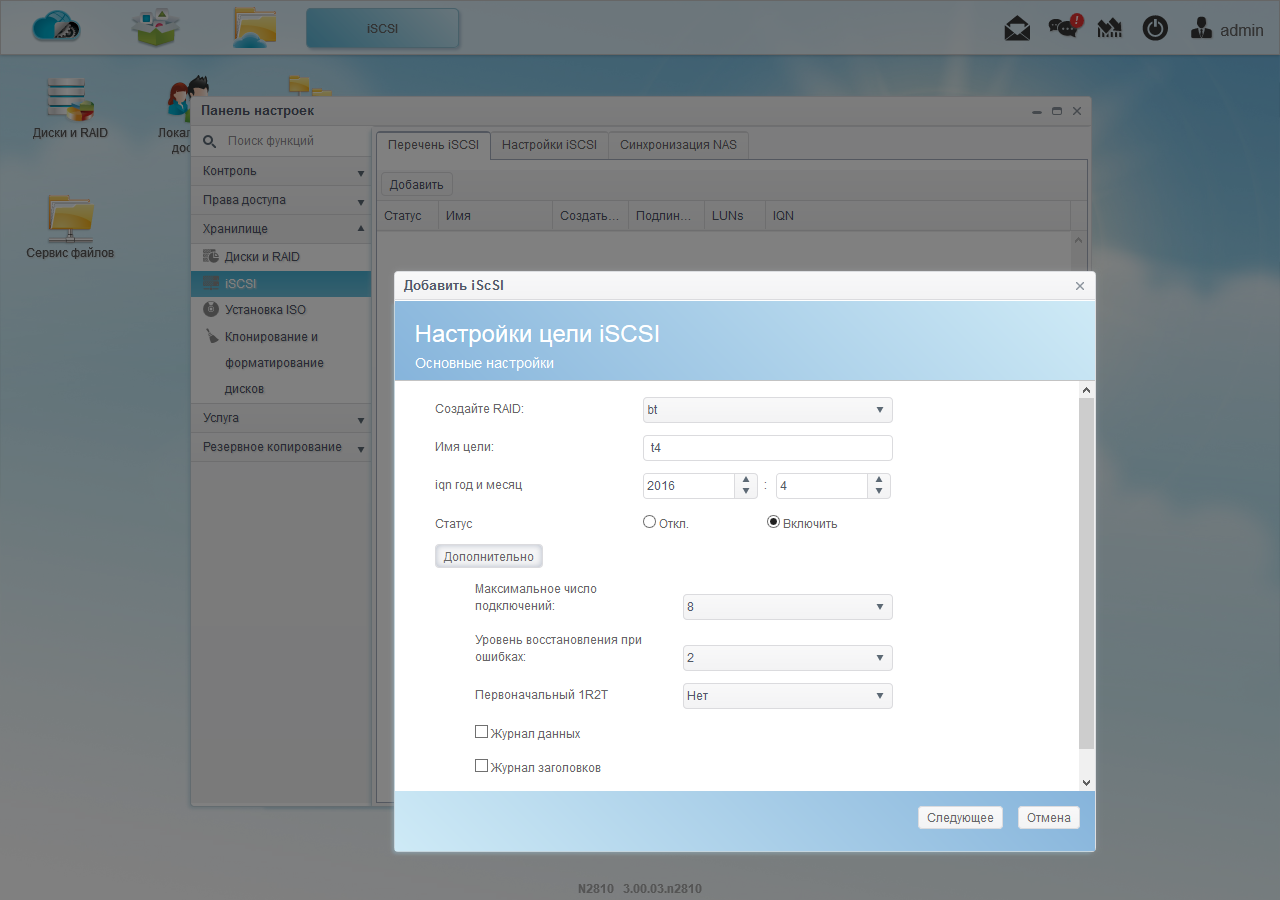The height and width of the screenshot is (900, 1280).
Task: Expand the Права доступа section
Action: 281,200
